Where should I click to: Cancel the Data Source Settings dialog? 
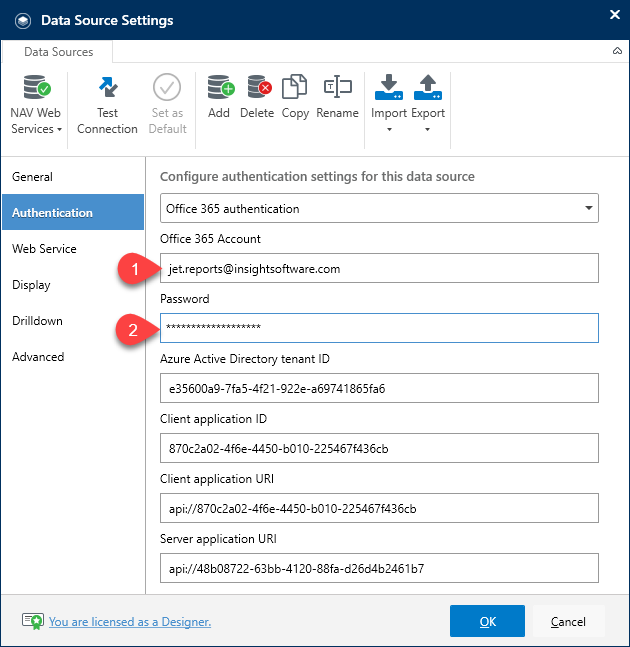(x=569, y=621)
